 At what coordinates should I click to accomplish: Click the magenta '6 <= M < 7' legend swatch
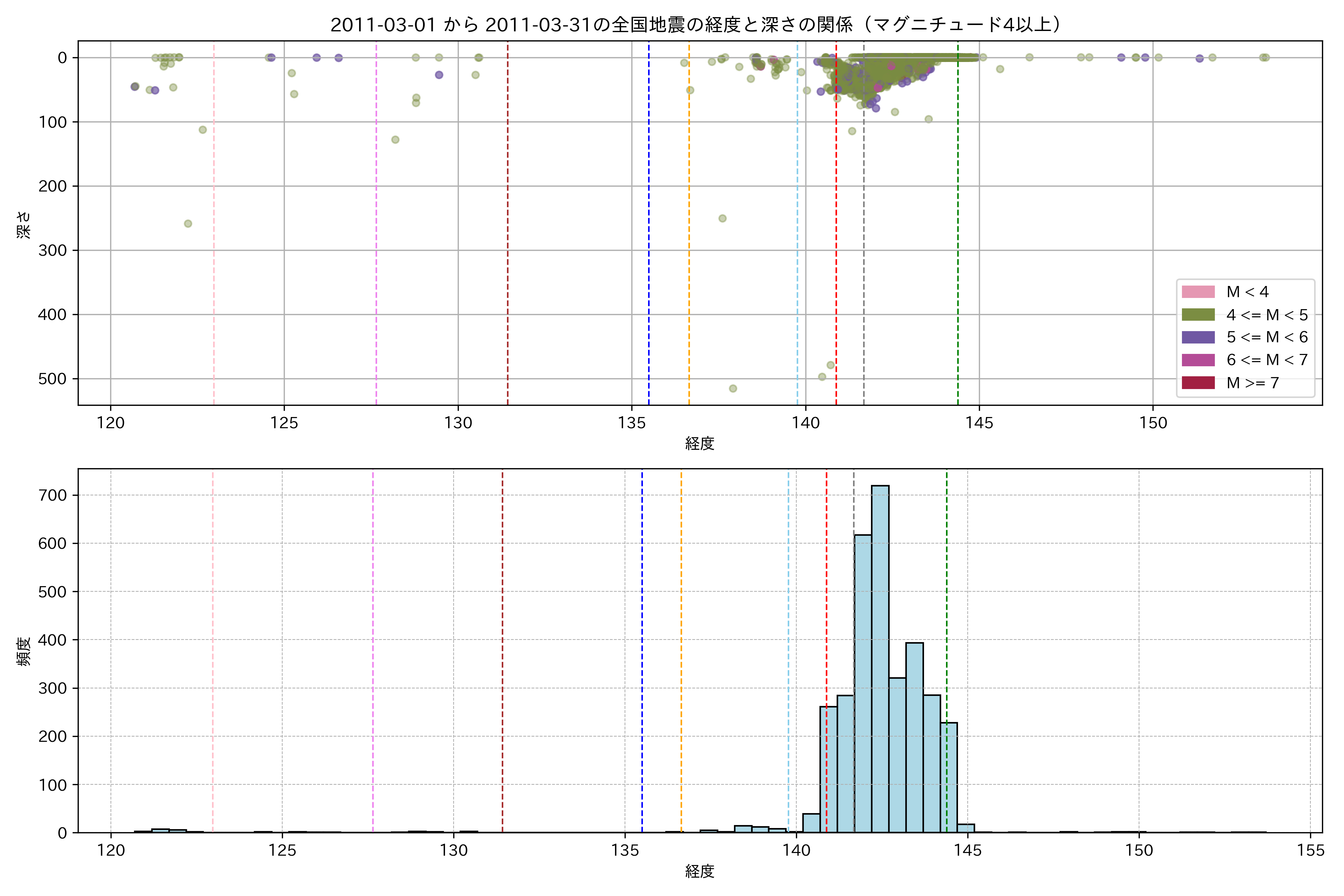[x=1198, y=360]
